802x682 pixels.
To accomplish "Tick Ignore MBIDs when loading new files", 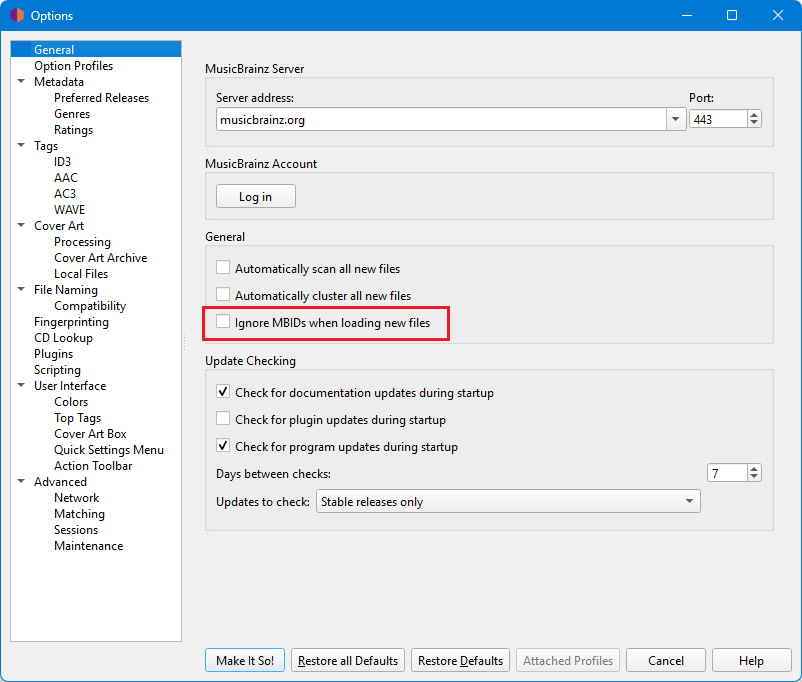I will [x=223, y=322].
